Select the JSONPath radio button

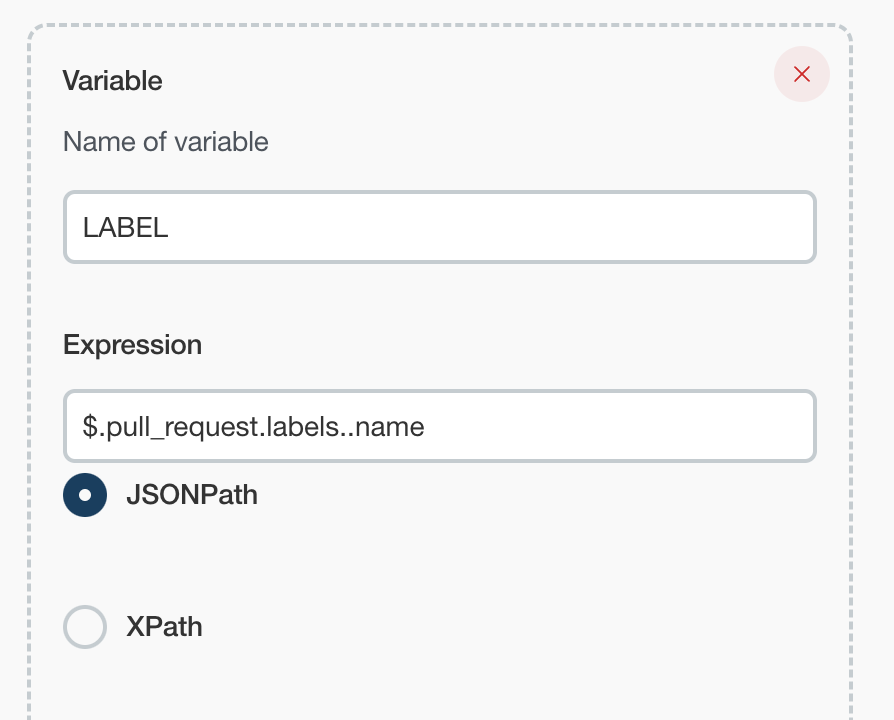[85, 495]
